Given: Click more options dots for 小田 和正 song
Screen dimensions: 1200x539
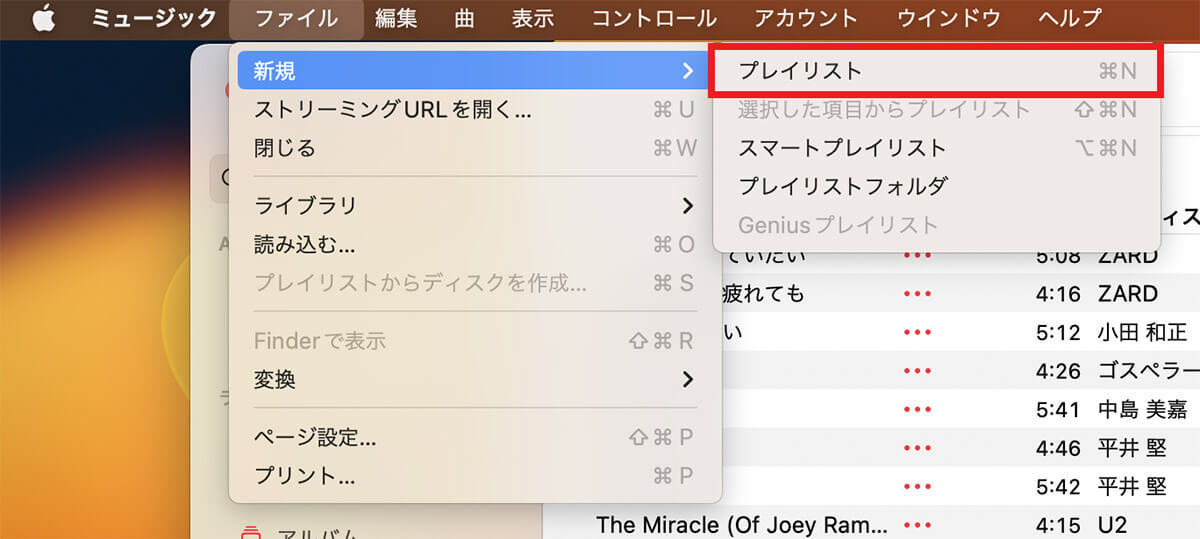Looking at the screenshot, I should tap(917, 332).
